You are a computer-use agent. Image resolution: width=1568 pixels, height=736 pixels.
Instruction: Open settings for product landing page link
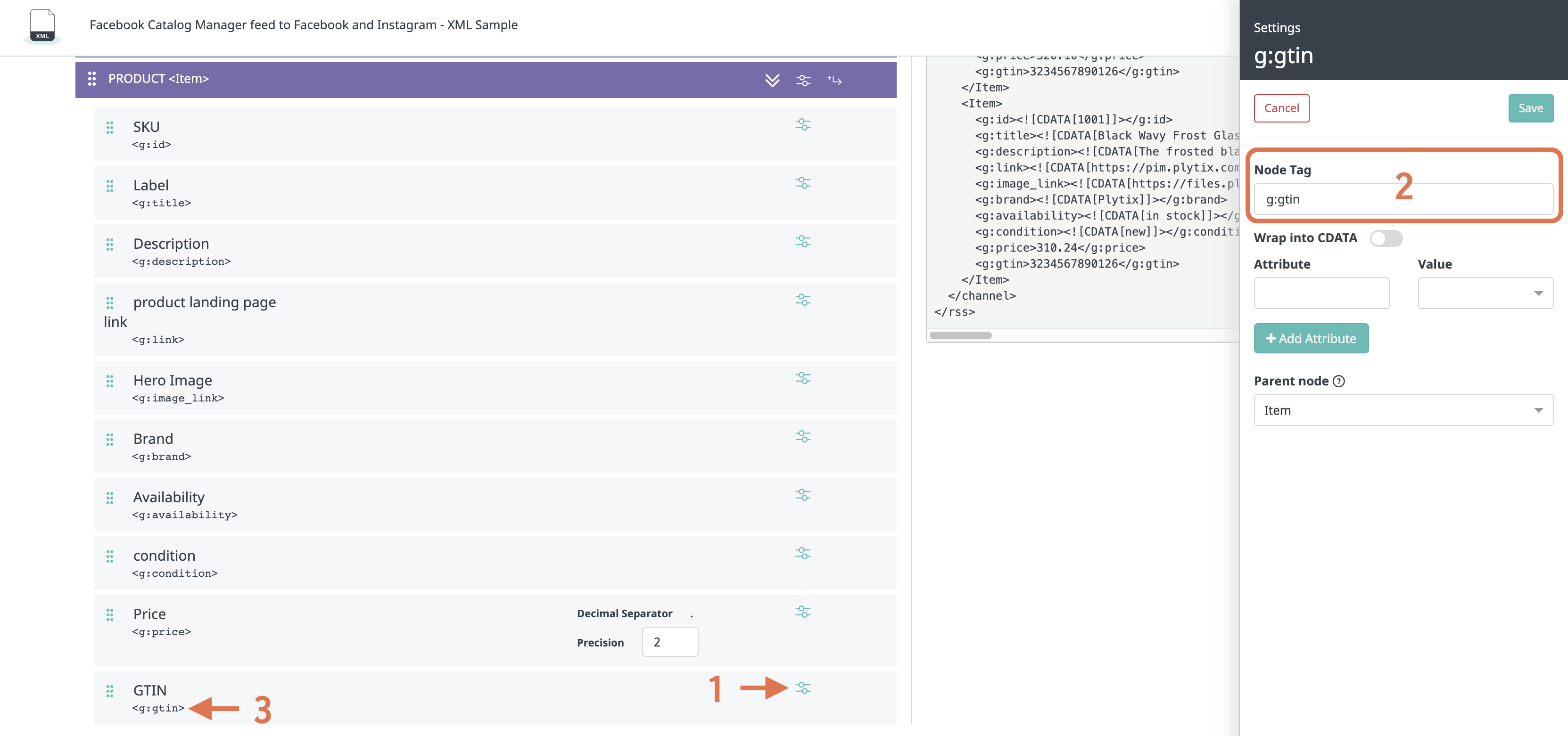(802, 299)
